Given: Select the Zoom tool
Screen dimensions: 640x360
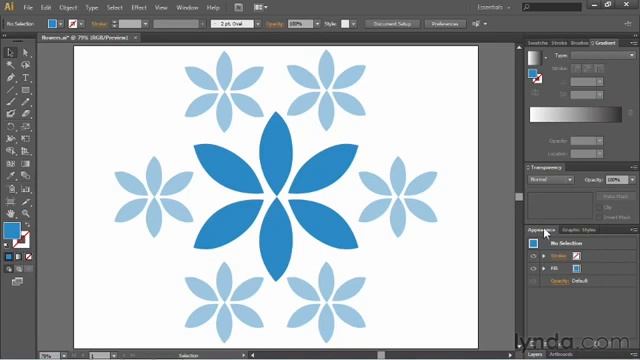Looking at the screenshot, I should 25,213.
